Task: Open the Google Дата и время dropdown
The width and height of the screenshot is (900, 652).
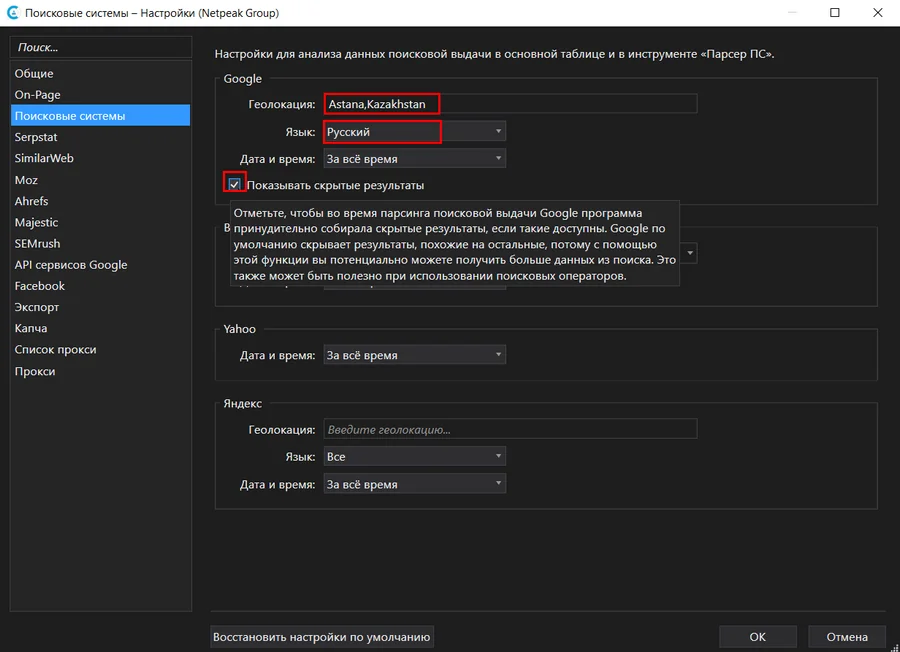Action: [414, 158]
